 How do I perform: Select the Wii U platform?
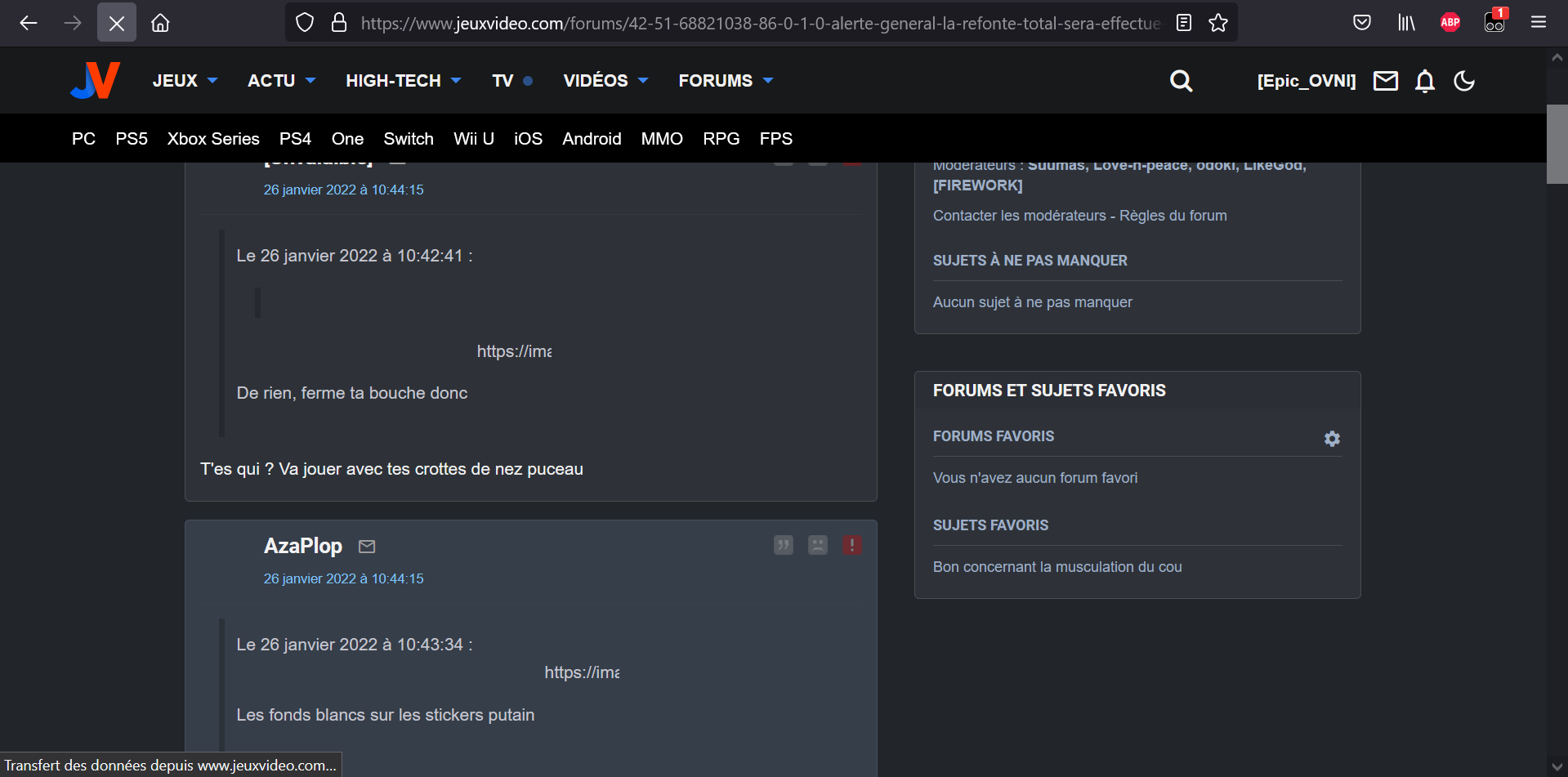click(x=474, y=139)
